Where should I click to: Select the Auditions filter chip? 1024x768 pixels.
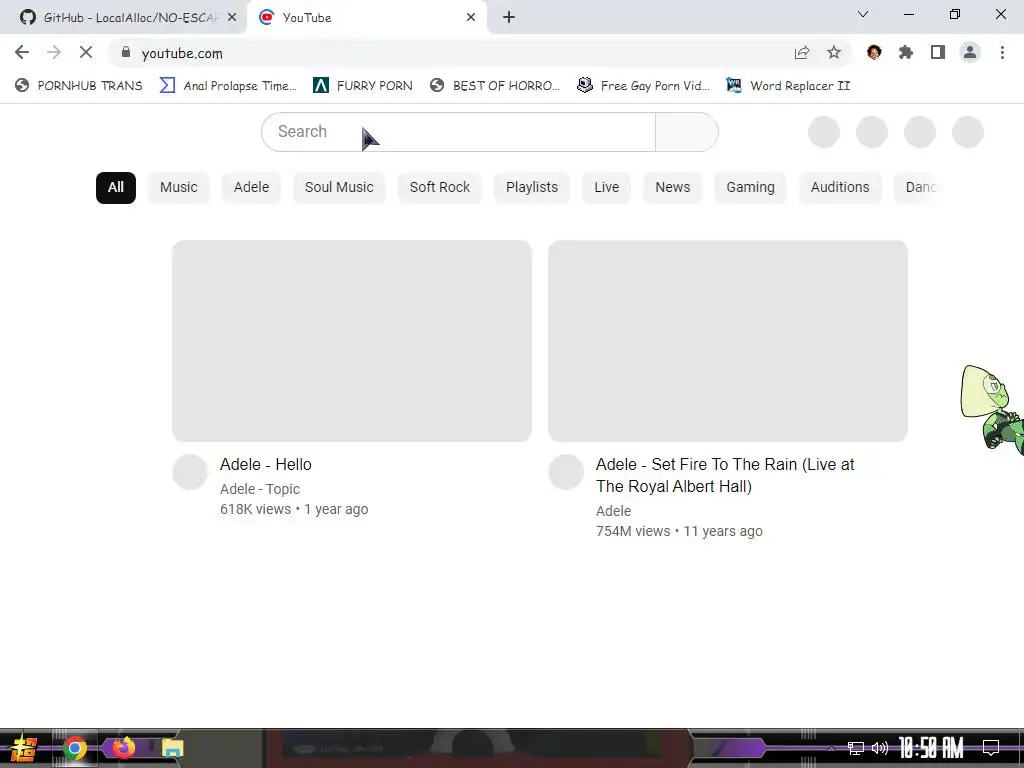click(840, 187)
